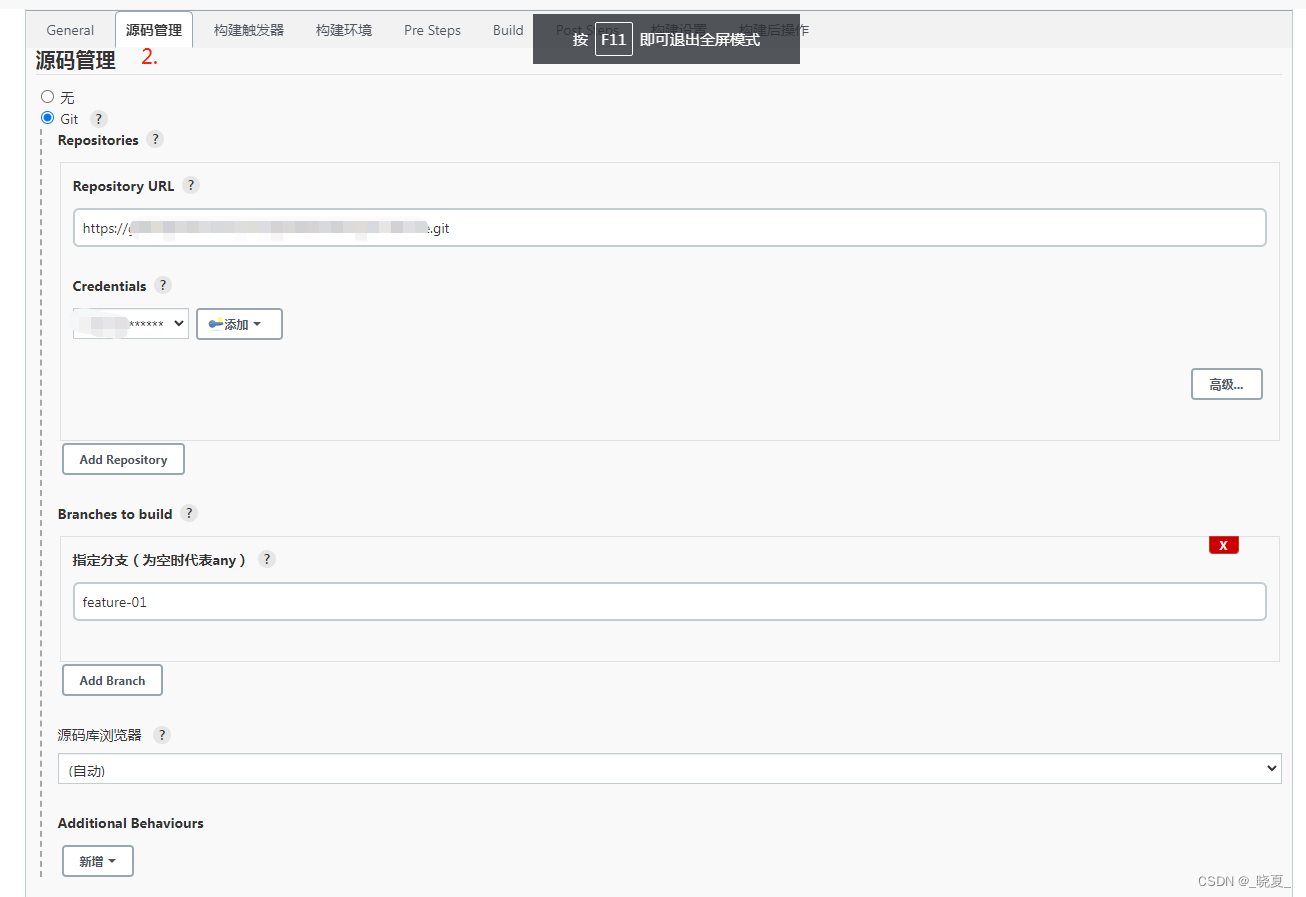The height and width of the screenshot is (897, 1306).
Task: Switch to the 构建环境 tab
Action: (344, 30)
